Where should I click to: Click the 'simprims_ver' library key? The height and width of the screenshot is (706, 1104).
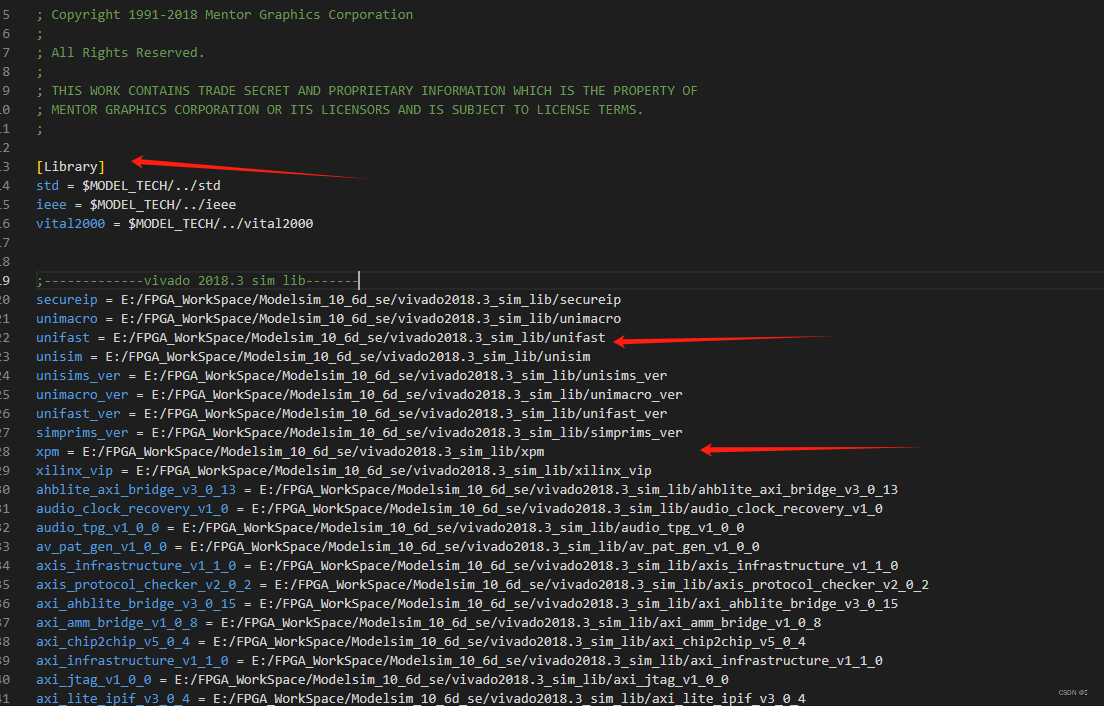[x=82, y=433]
